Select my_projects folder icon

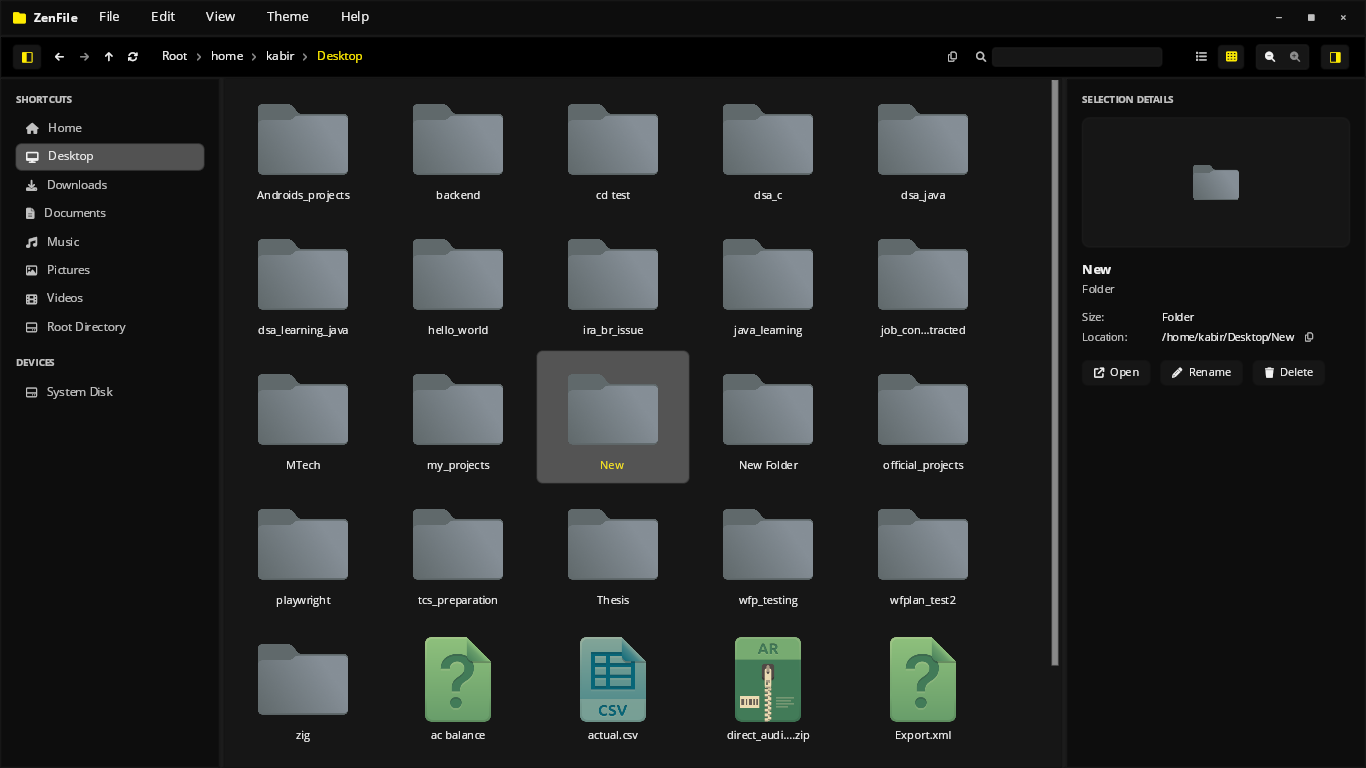[x=458, y=410]
